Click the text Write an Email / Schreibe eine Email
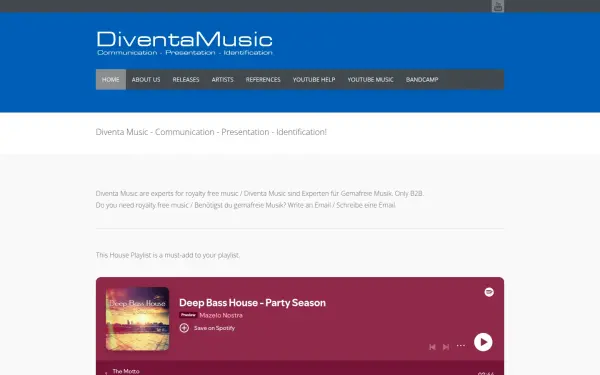 341,205
